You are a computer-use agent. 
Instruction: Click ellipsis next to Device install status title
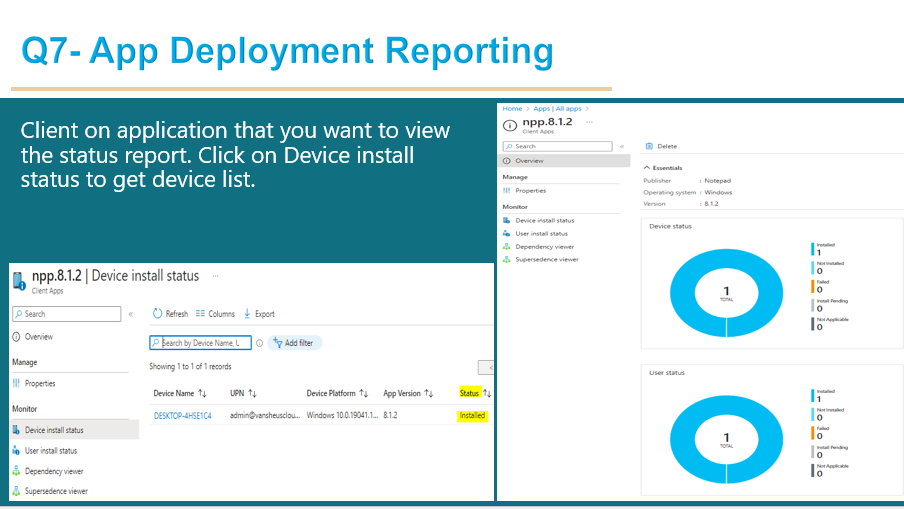point(215,276)
